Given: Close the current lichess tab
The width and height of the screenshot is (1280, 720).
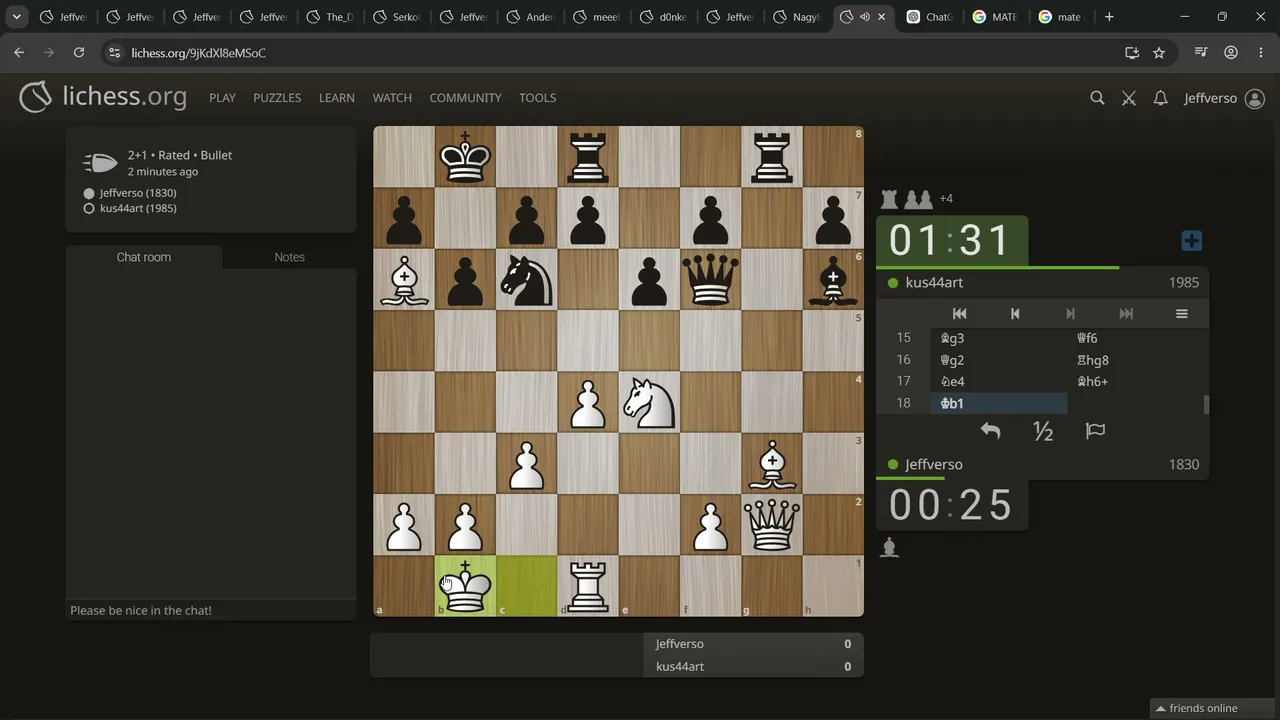Looking at the screenshot, I should click(x=881, y=17).
